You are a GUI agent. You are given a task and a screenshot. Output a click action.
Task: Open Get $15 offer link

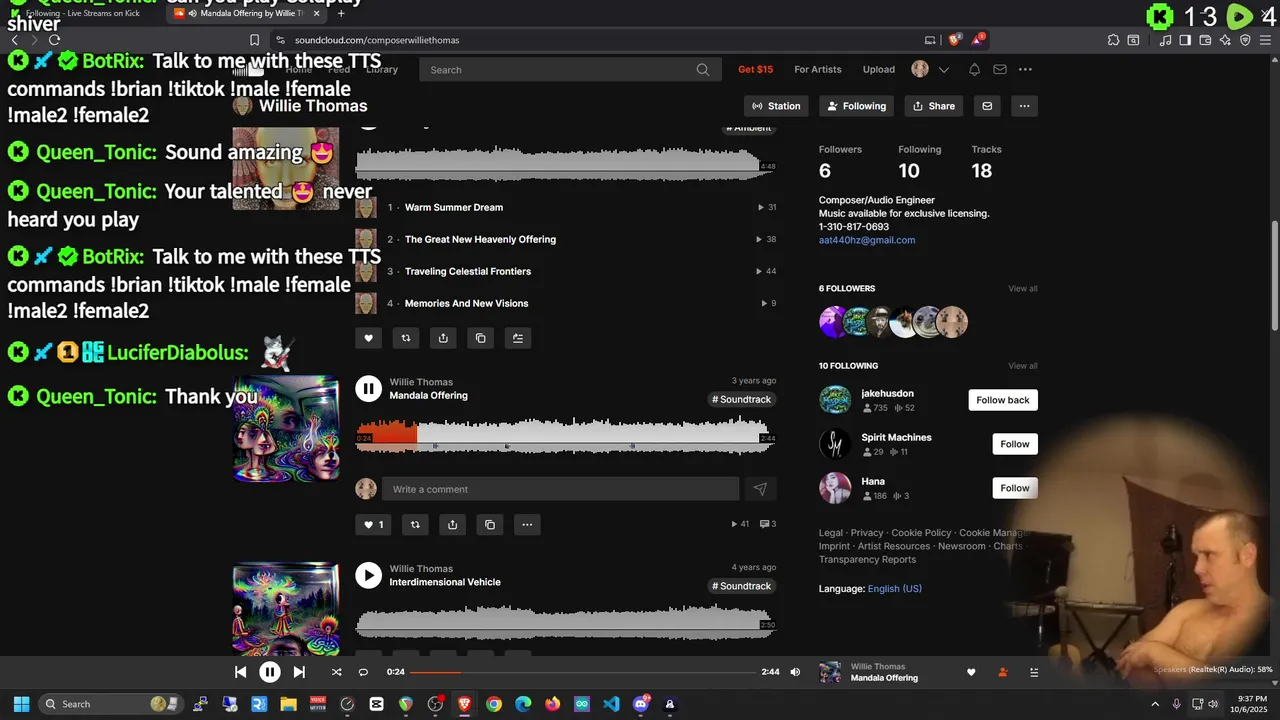click(755, 69)
